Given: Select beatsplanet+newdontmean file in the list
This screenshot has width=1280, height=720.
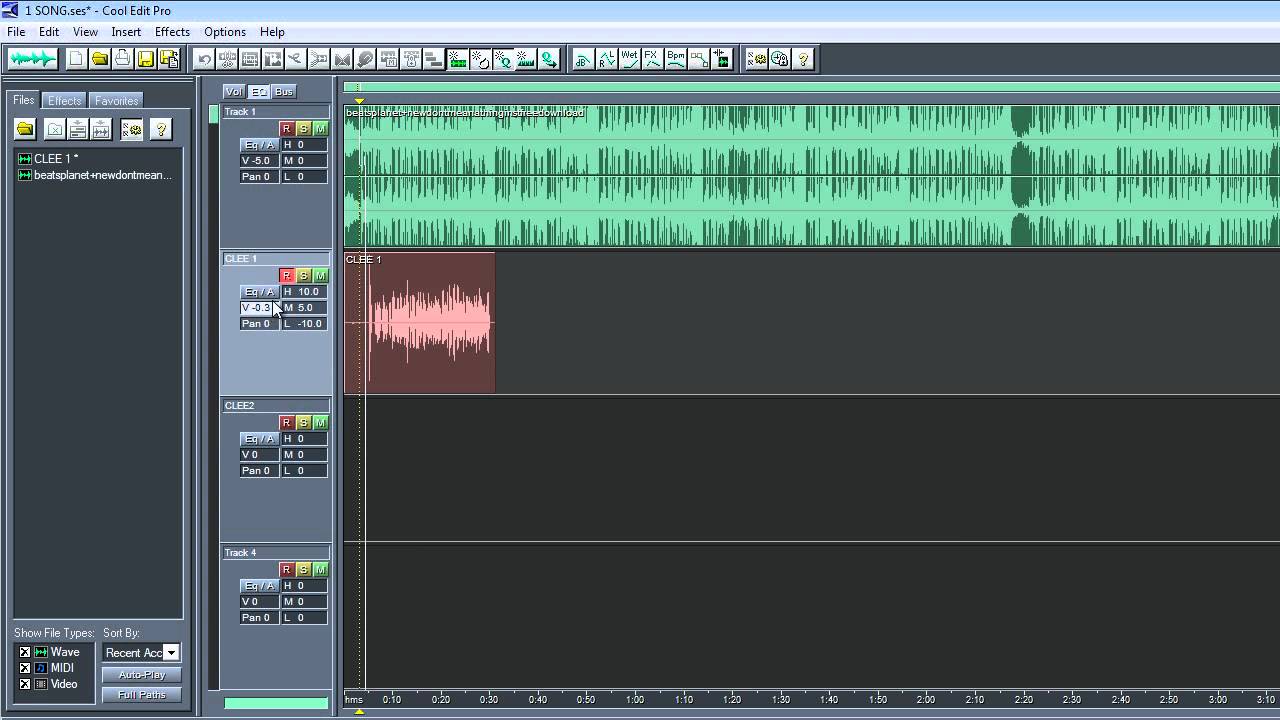Looking at the screenshot, I should click(96, 175).
